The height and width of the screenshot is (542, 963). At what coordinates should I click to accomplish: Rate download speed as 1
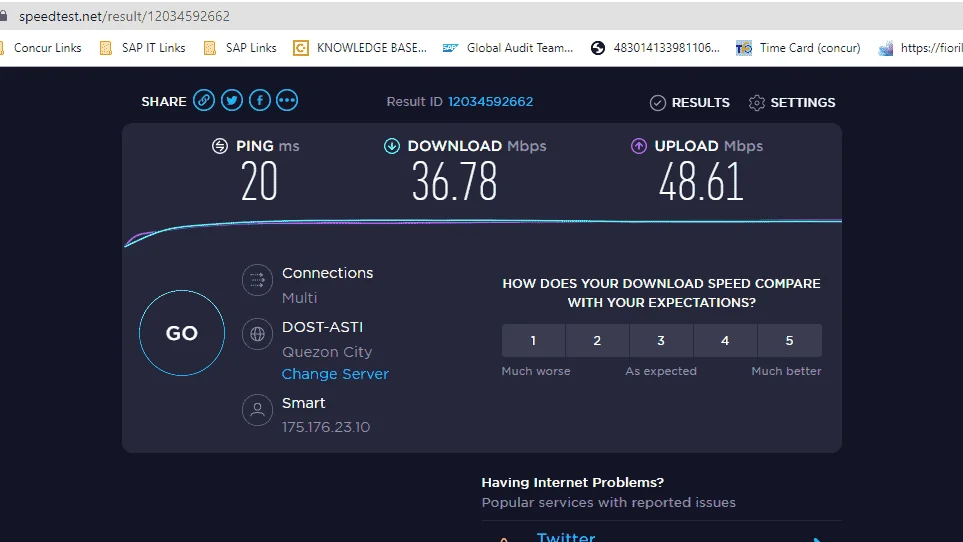533,341
